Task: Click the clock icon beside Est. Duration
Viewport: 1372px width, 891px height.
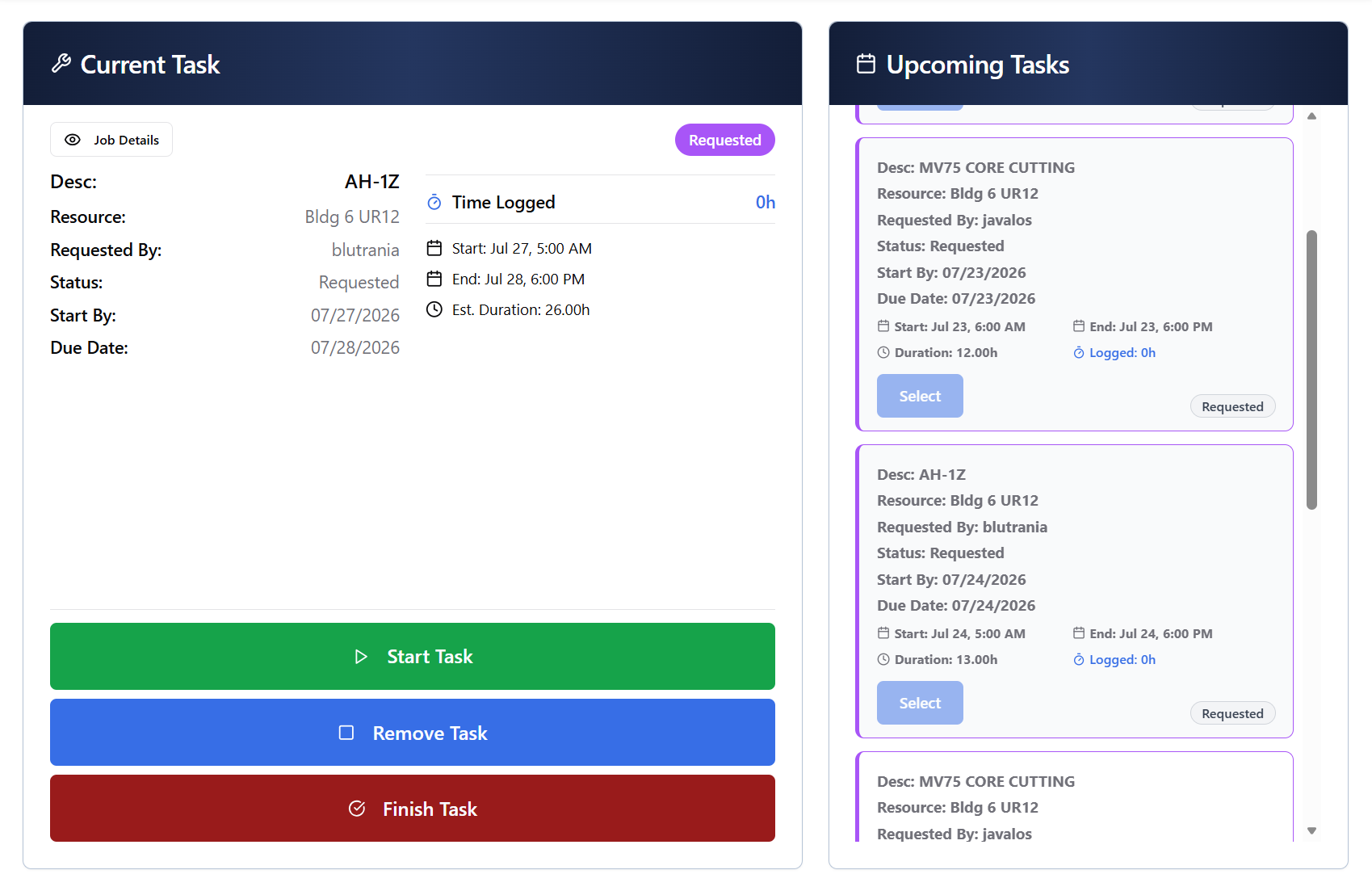Action: click(434, 309)
